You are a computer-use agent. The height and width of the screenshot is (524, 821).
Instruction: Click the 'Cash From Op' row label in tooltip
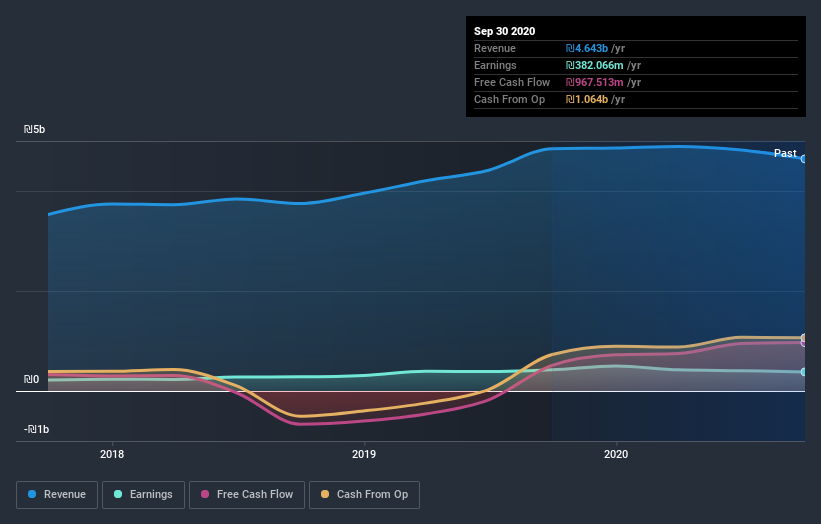pos(509,99)
